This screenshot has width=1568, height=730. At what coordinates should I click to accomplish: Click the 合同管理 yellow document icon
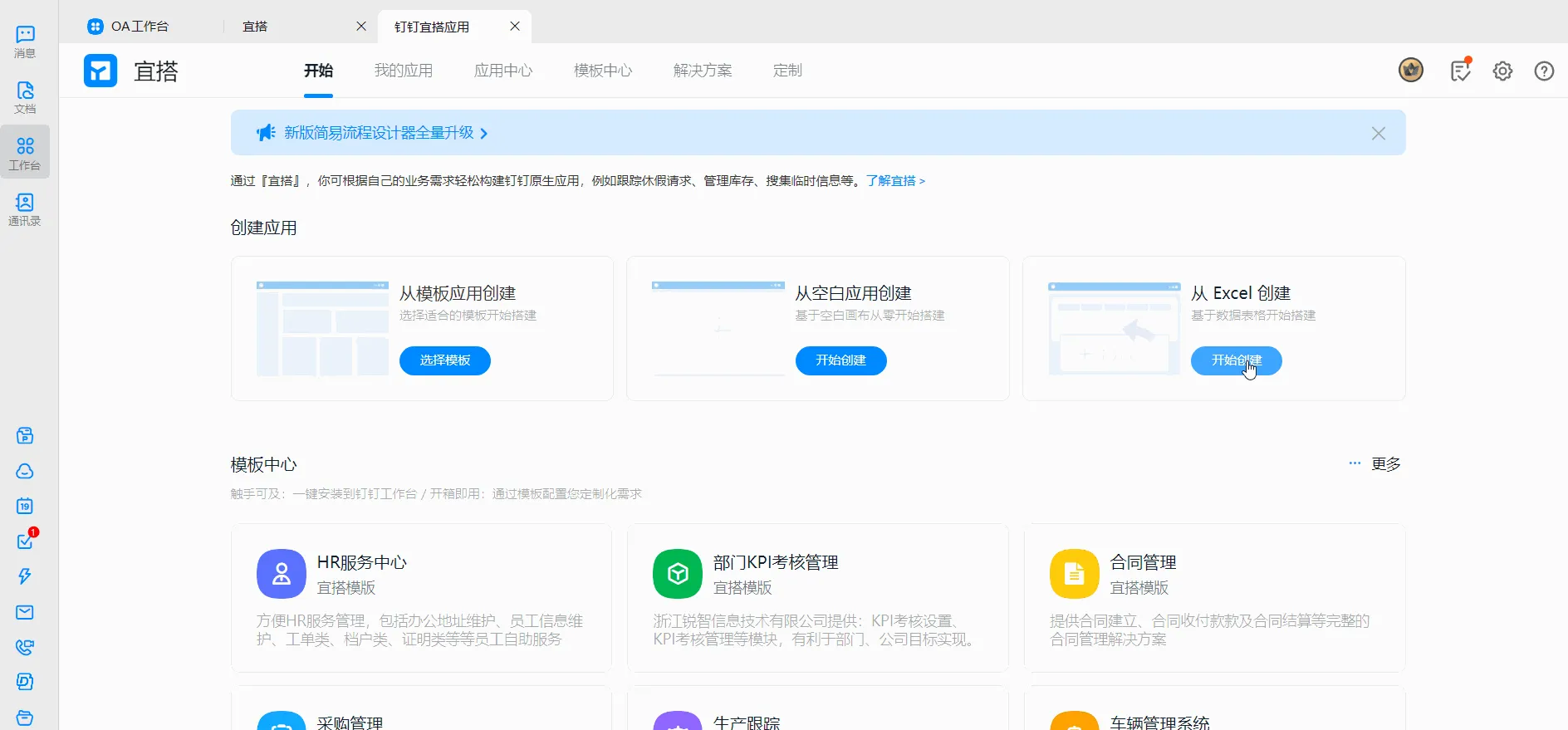pyautogui.click(x=1075, y=574)
